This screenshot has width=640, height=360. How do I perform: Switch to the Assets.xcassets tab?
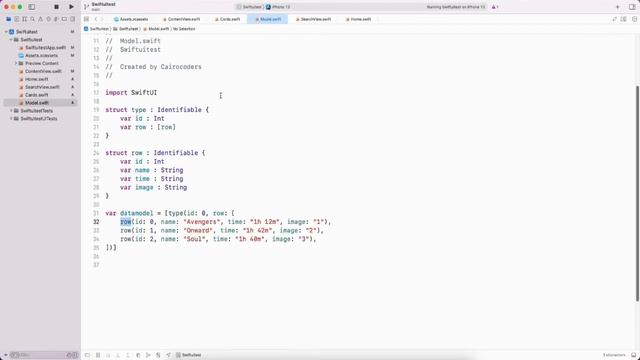pos(131,19)
